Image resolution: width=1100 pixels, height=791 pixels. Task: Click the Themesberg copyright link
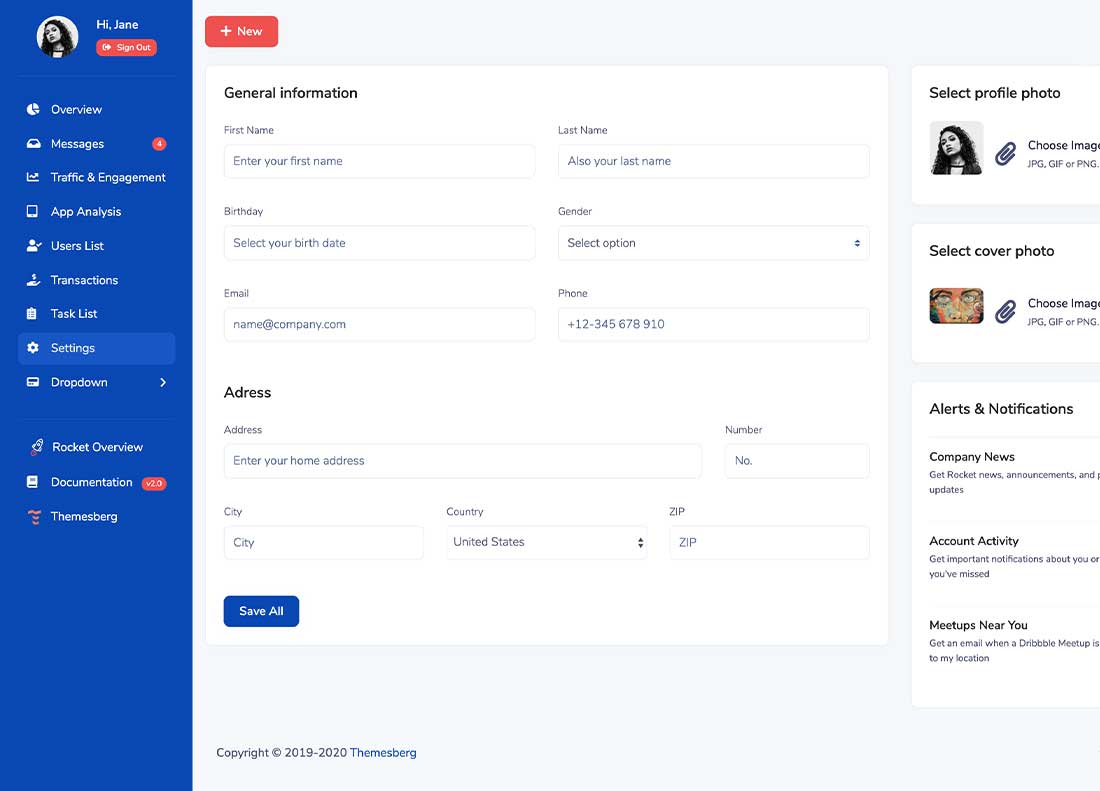tap(383, 752)
